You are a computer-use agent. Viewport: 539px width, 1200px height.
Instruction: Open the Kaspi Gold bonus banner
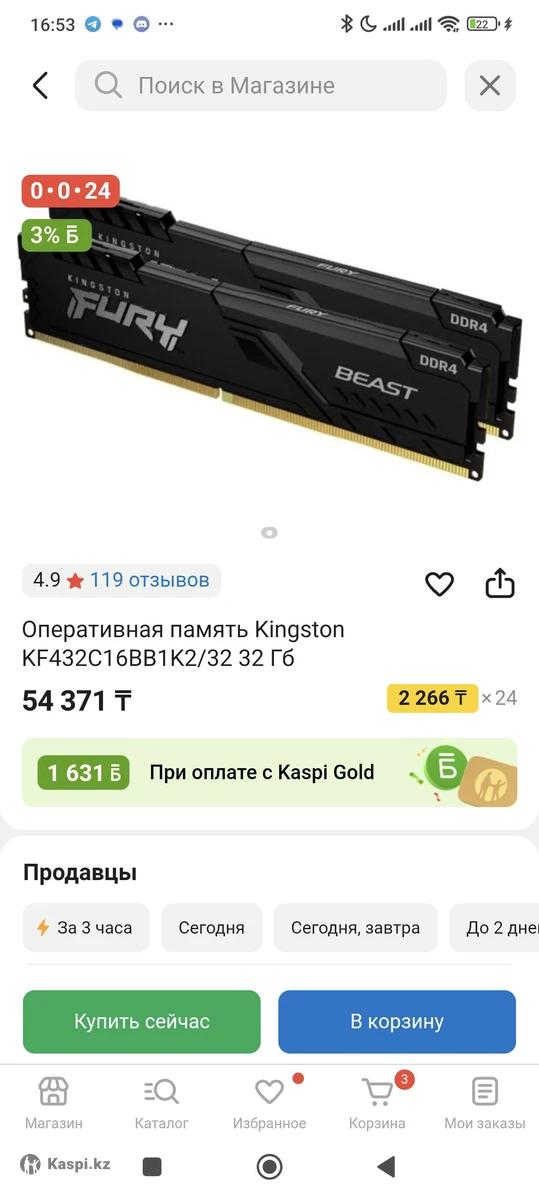coord(270,773)
